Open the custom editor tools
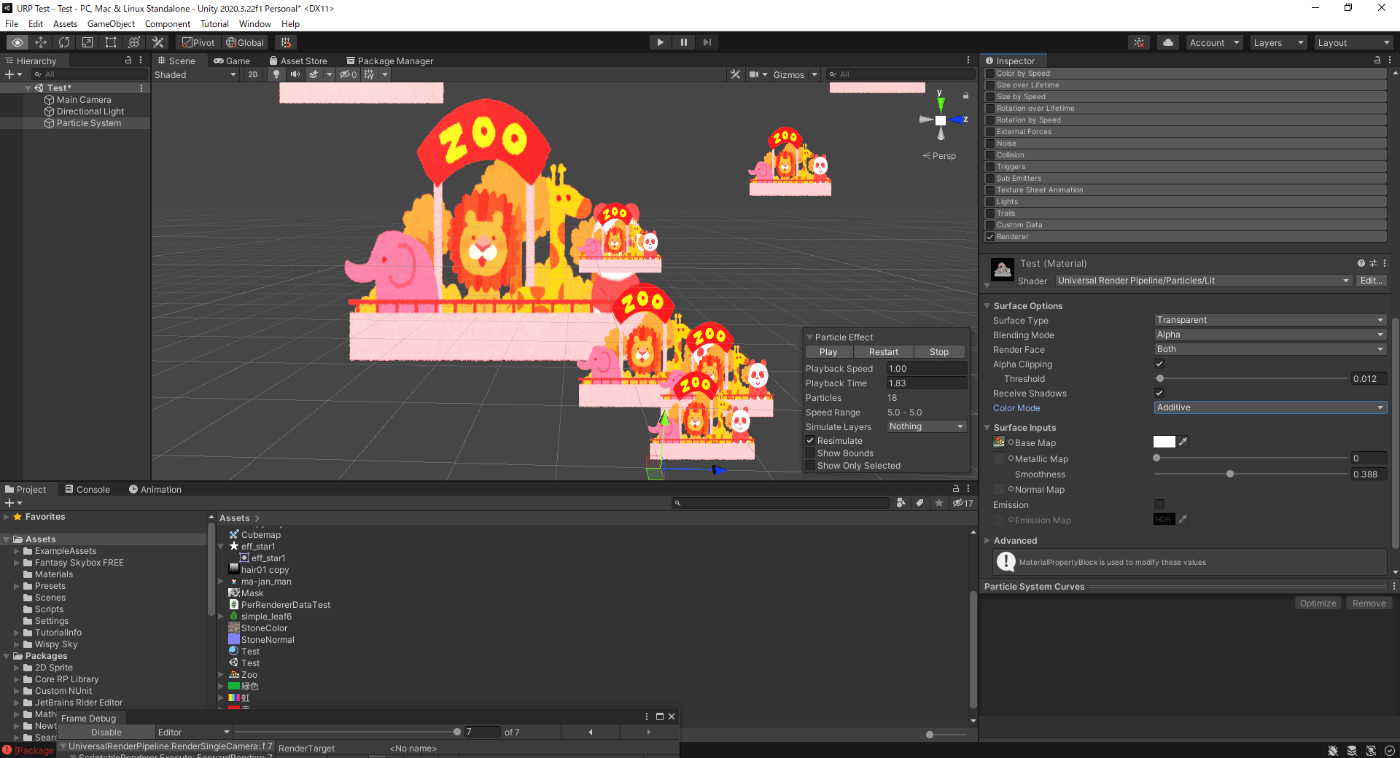The width and height of the screenshot is (1400, 758). point(158,42)
